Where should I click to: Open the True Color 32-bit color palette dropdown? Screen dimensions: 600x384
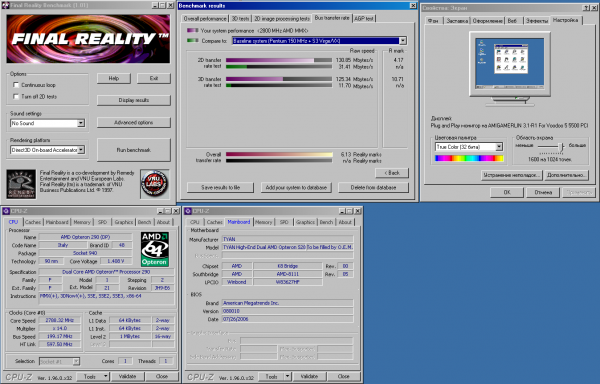(499, 147)
